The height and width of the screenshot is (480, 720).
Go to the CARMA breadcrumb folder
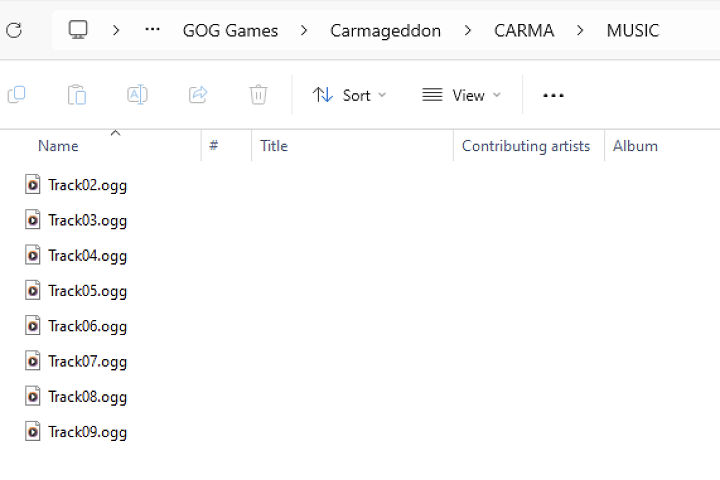(x=524, y=31)
